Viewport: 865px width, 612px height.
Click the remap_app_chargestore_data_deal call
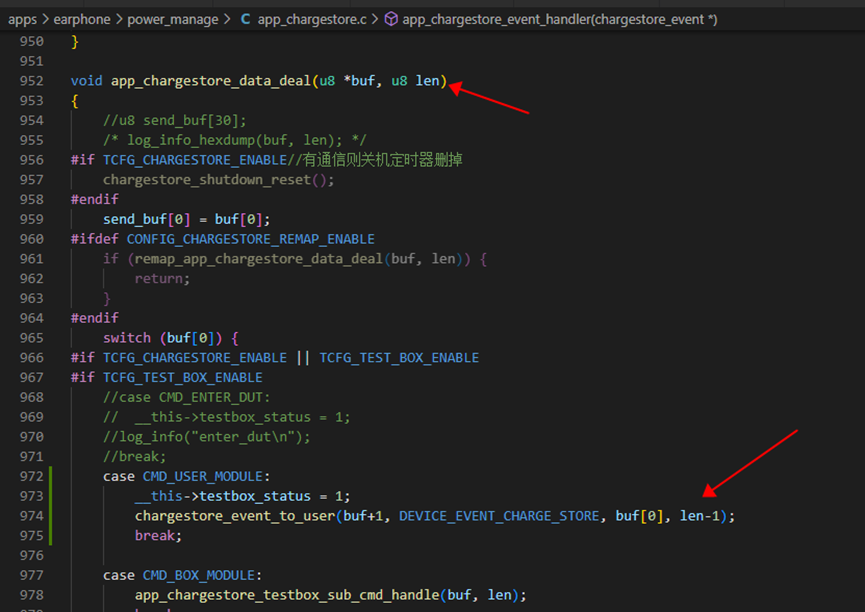pyautogui.click(x=259, y=259)
